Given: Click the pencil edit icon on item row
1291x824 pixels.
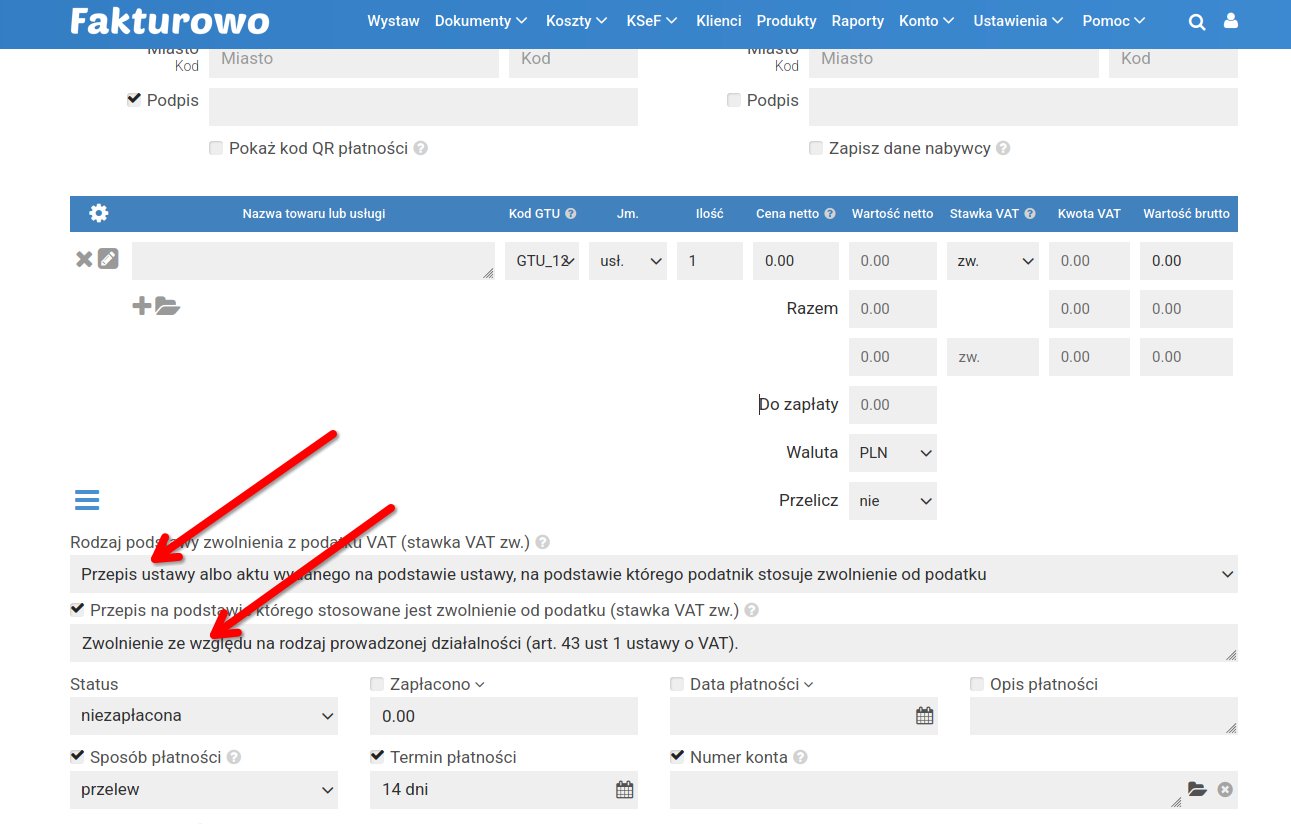Looking at the screenshot, I should coord(108,260).
